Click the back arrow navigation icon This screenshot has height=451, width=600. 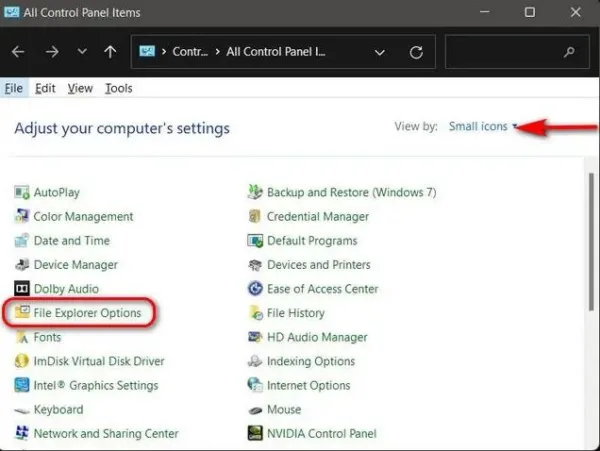[18, 52]
